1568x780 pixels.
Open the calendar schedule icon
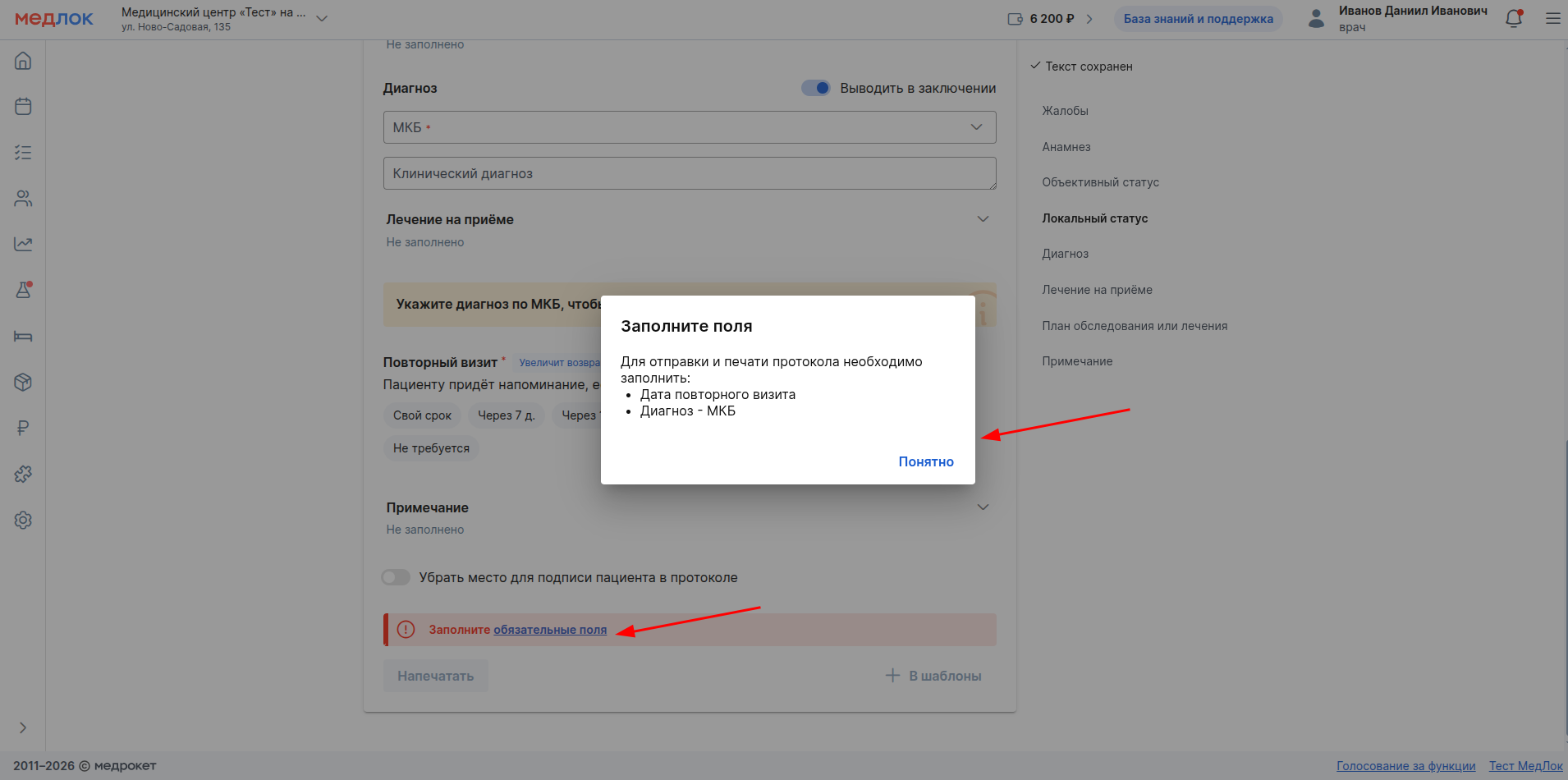coord(23,107)
